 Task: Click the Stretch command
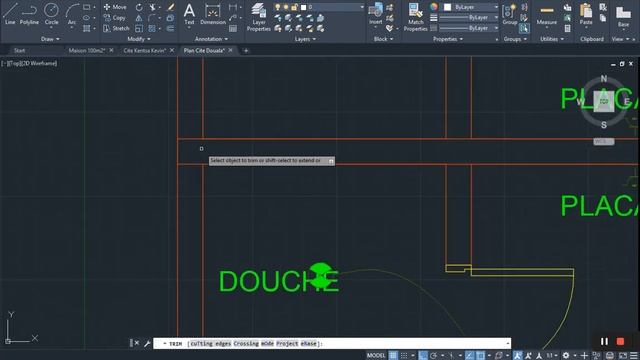tap(116, 29)
